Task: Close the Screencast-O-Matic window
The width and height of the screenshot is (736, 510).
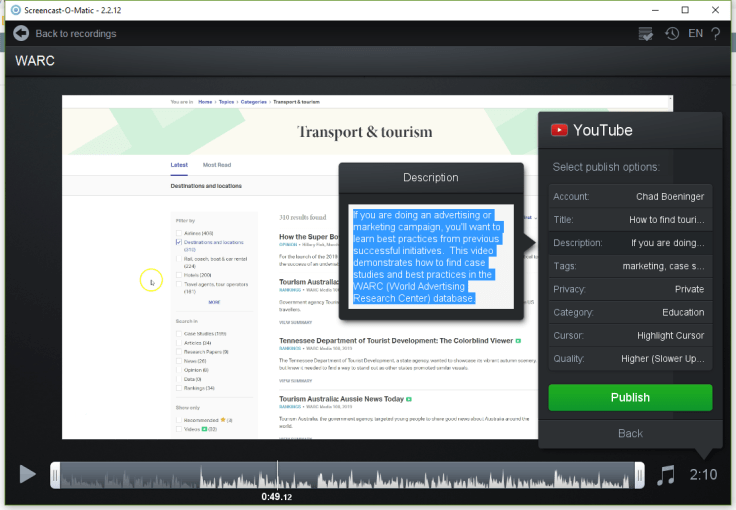Action: pos(715,10)
